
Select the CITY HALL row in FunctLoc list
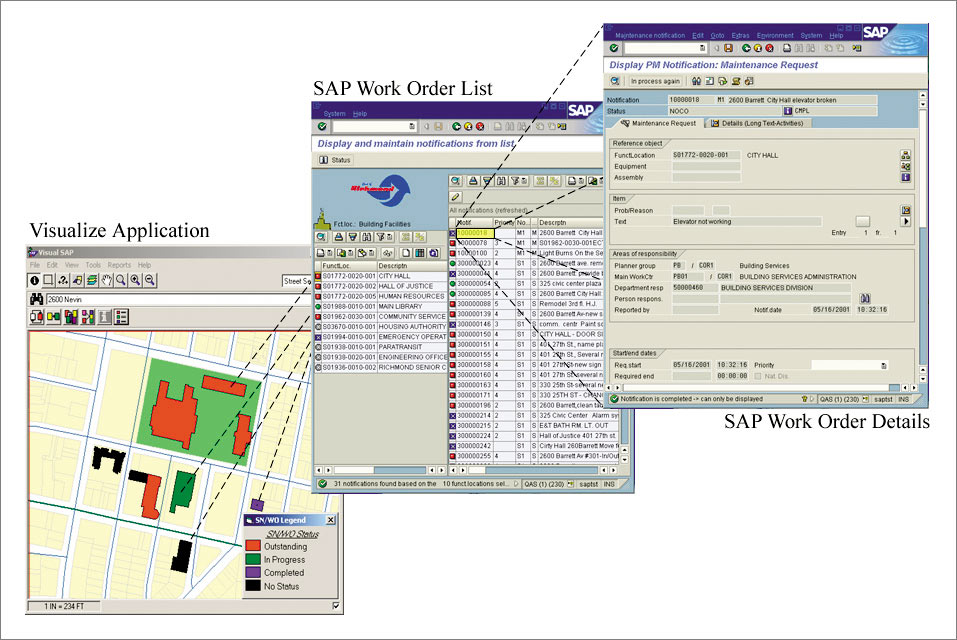pos(380,276)
